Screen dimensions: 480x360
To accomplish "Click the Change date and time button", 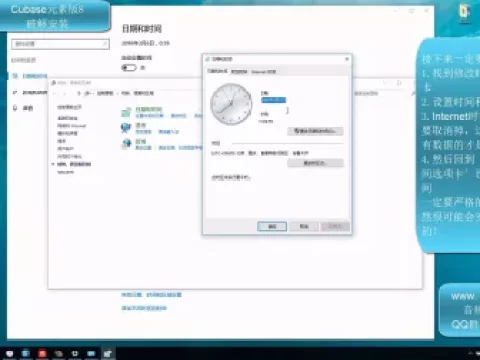I will point(315,131).
